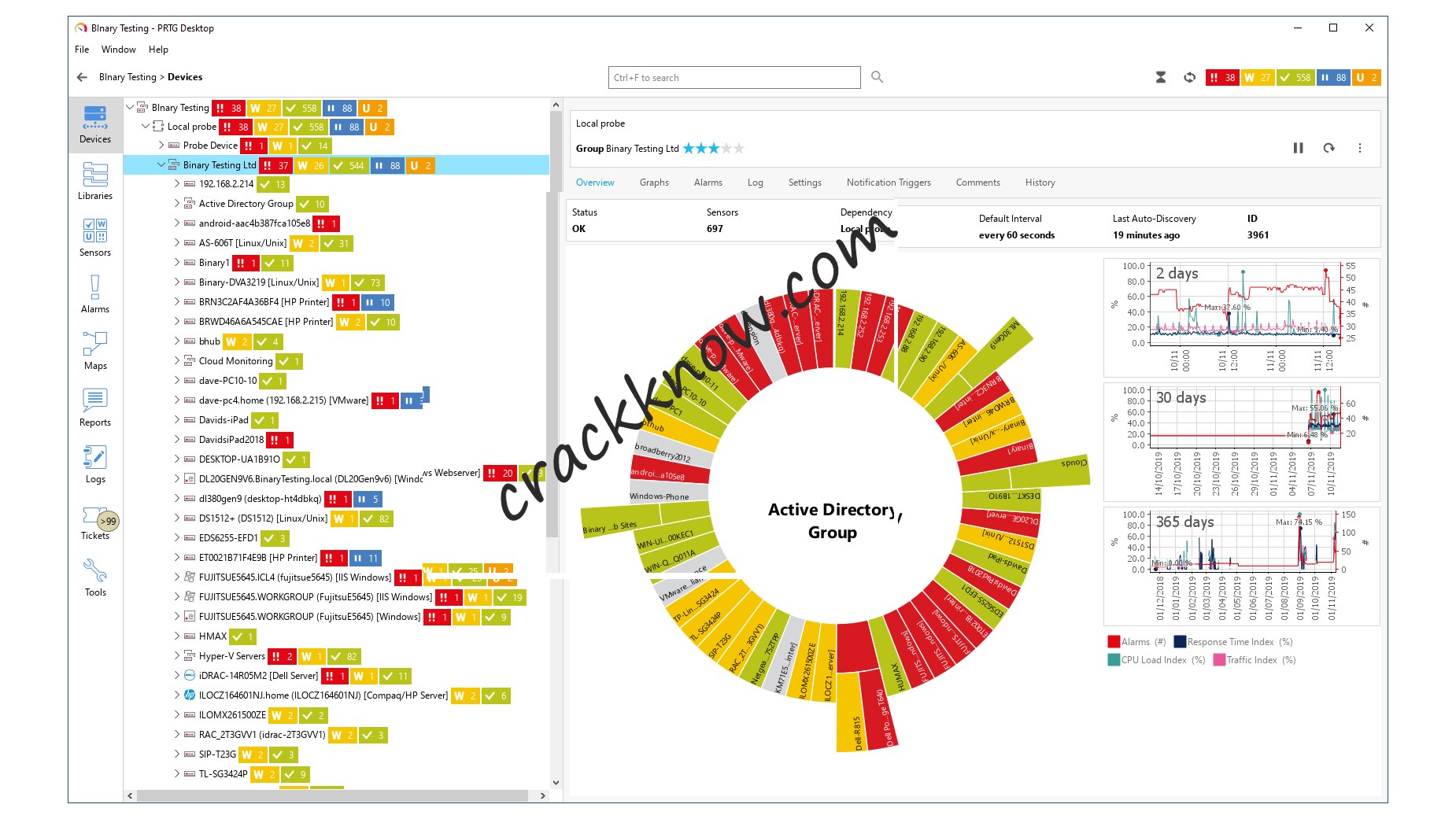Click the Dell icon of iDRAC-14R05M2 device

190,675
